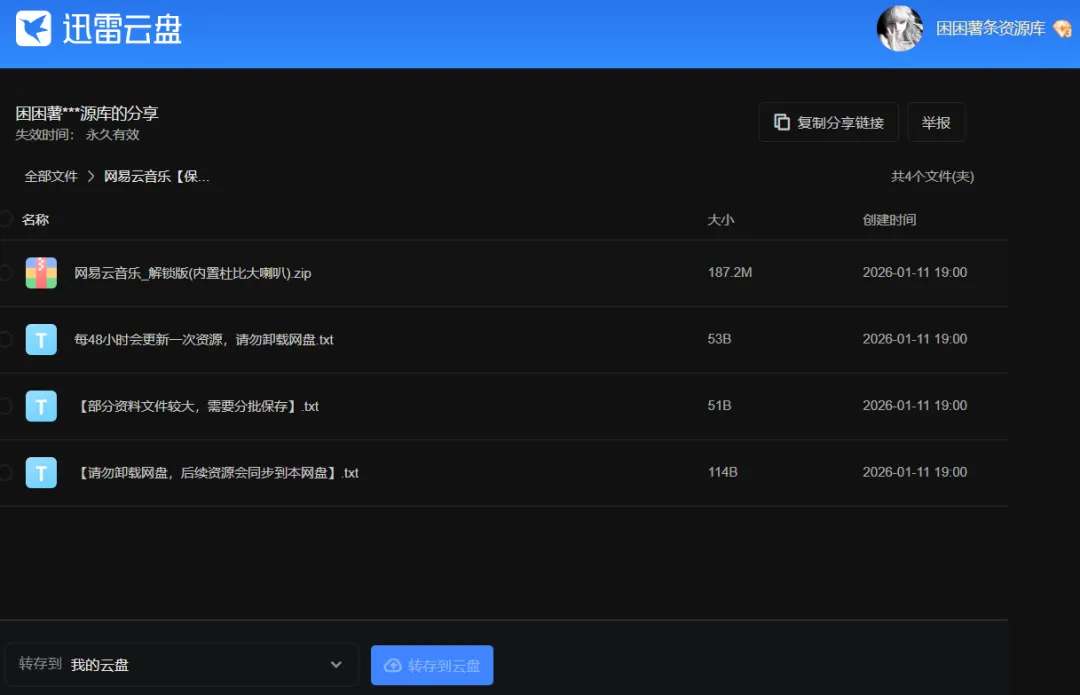Click the 永久有效 expiry text

point(112,134)
